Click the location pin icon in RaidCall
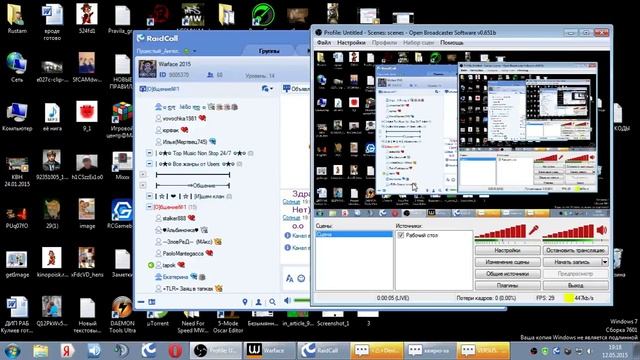Screen dimensions: 640x360 (245, 302)
